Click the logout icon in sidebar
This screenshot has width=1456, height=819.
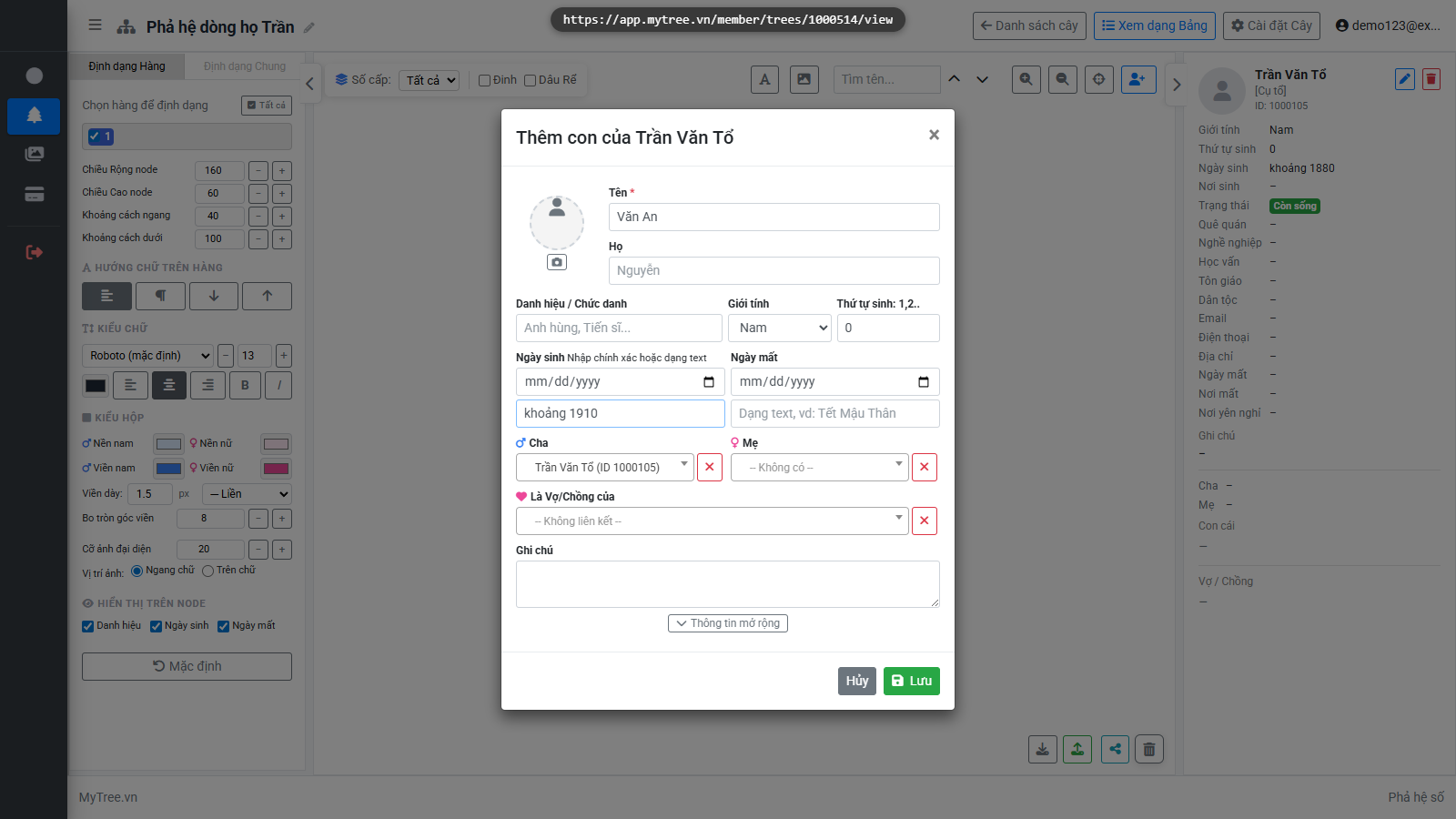click(x=34, y=252)
